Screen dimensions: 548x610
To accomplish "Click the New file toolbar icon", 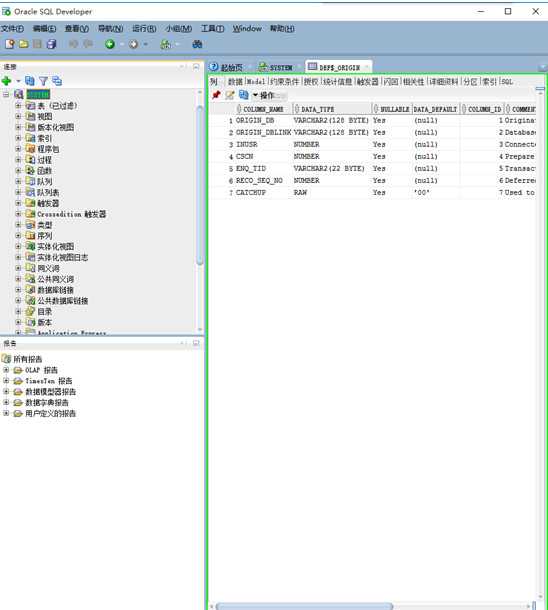I will coord(10,44).
